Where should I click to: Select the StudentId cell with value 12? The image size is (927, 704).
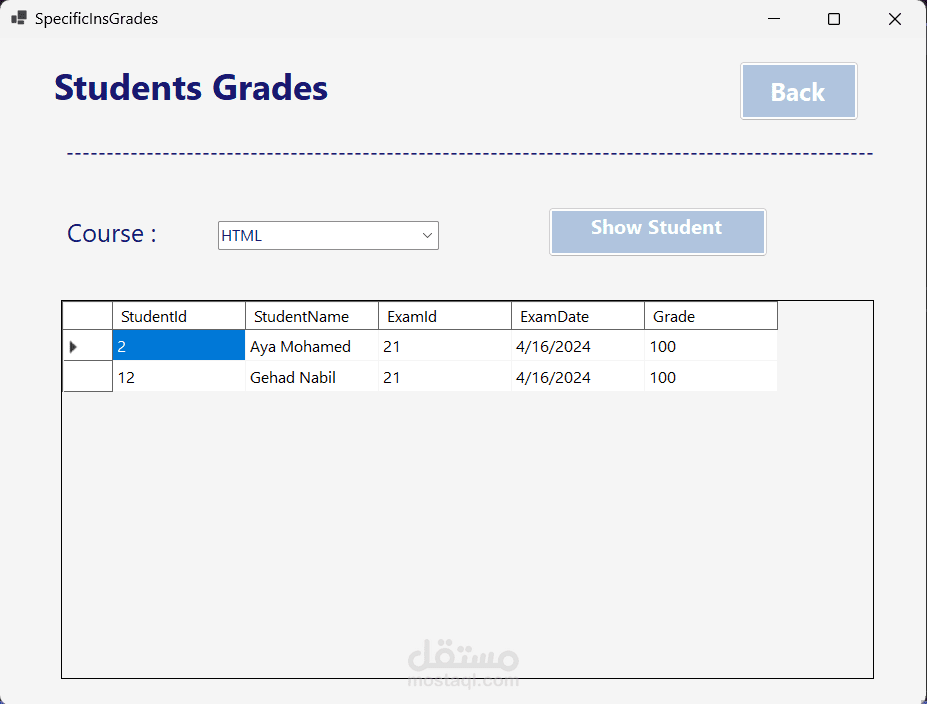179,377
